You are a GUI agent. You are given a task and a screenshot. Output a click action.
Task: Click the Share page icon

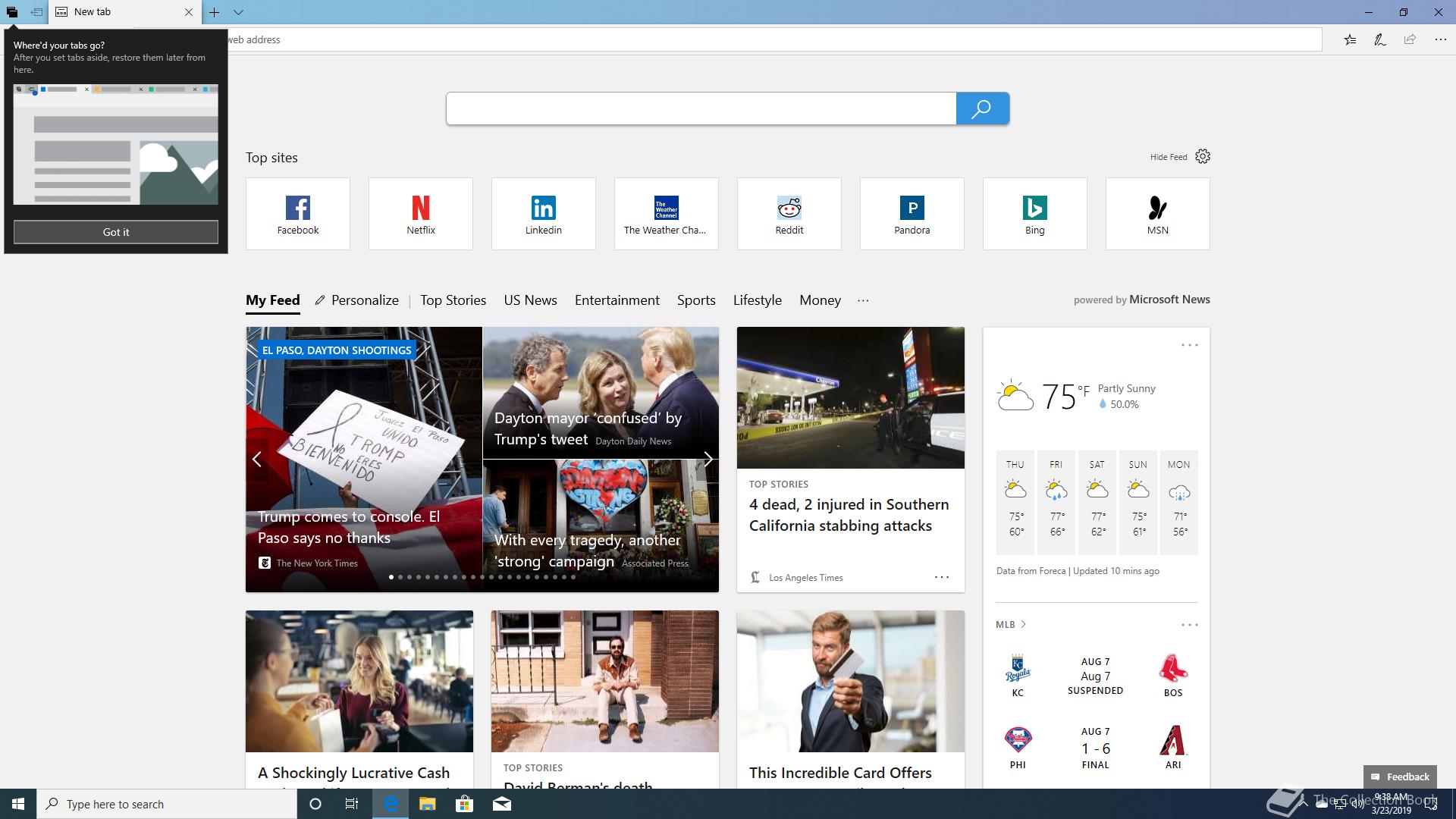[x=1410, y=39]
